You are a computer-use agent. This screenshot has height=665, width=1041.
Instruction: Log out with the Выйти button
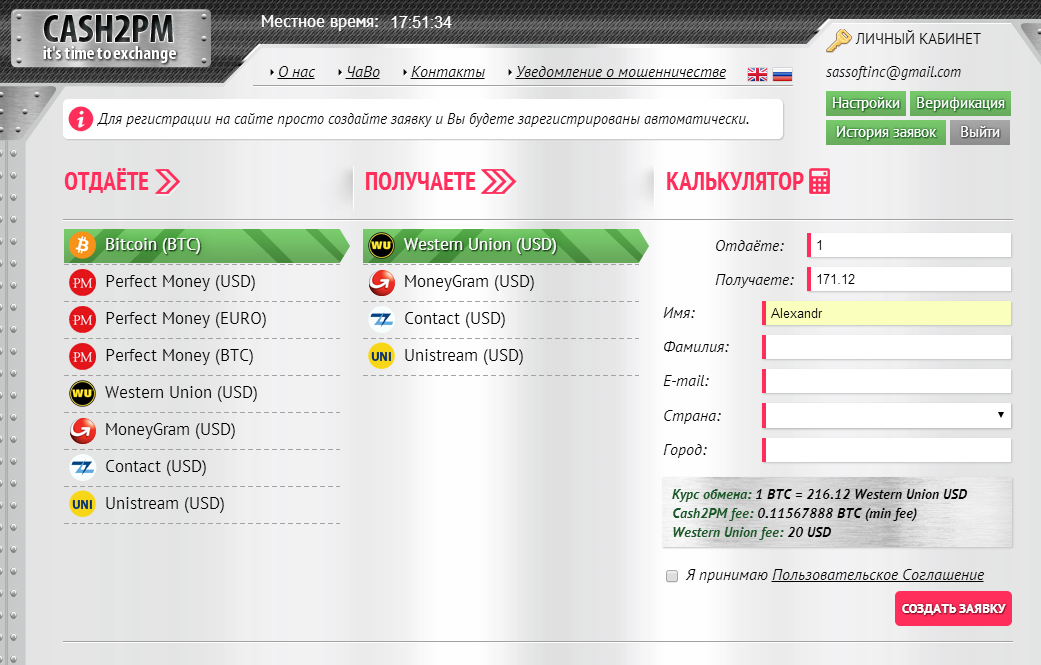pyautogui.click(x=980, y=132)
